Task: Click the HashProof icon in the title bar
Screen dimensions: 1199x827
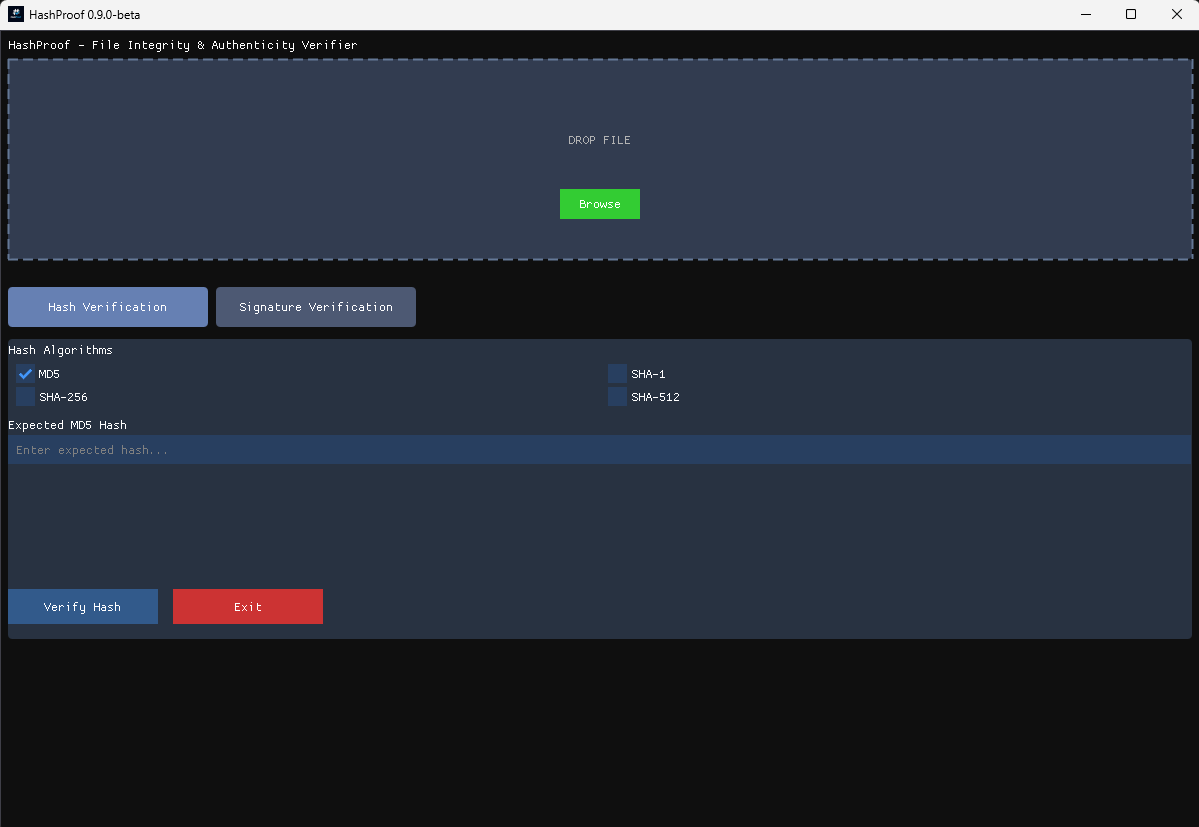Action: coord(17,14)
